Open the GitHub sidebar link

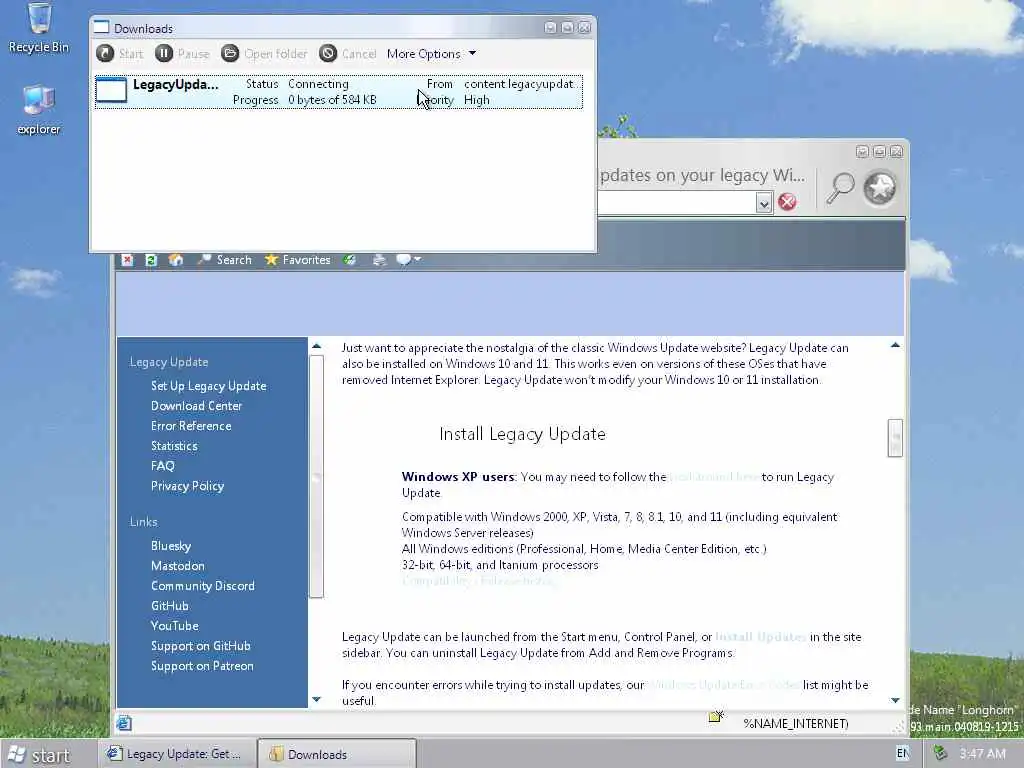(x=169, y=606)
